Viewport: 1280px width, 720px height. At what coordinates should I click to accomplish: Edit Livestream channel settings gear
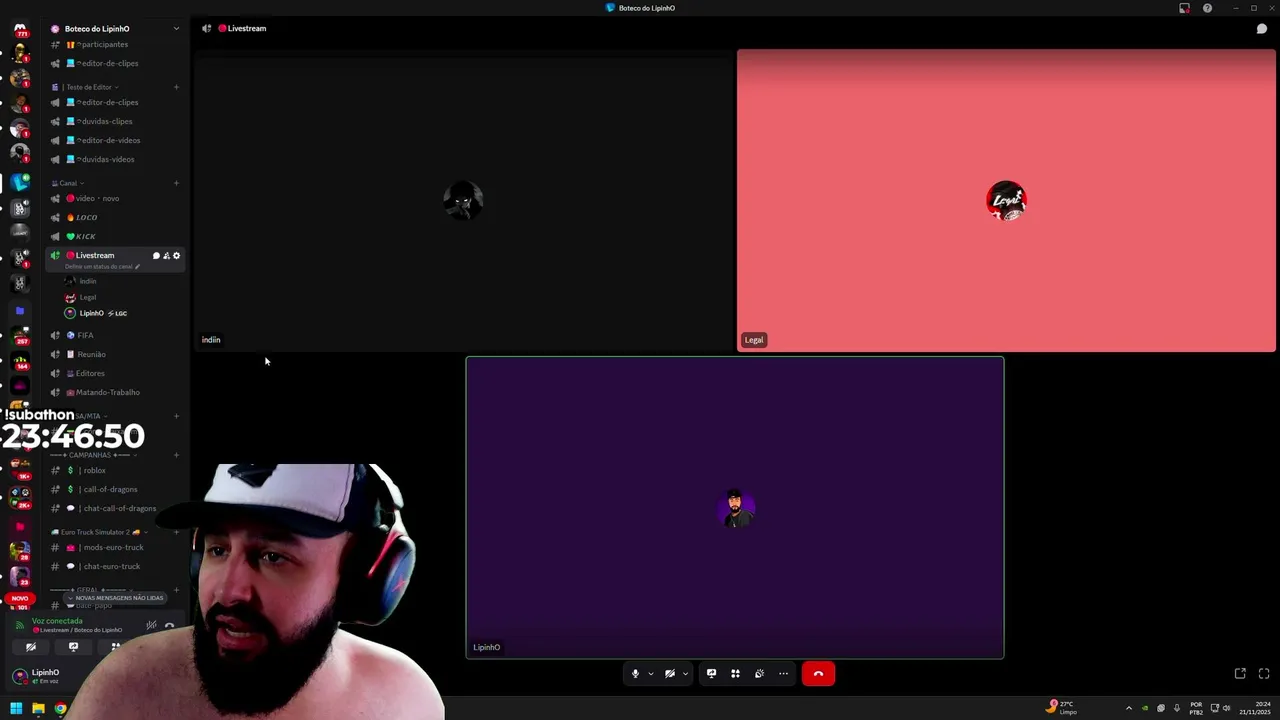(x=177, y=256)
